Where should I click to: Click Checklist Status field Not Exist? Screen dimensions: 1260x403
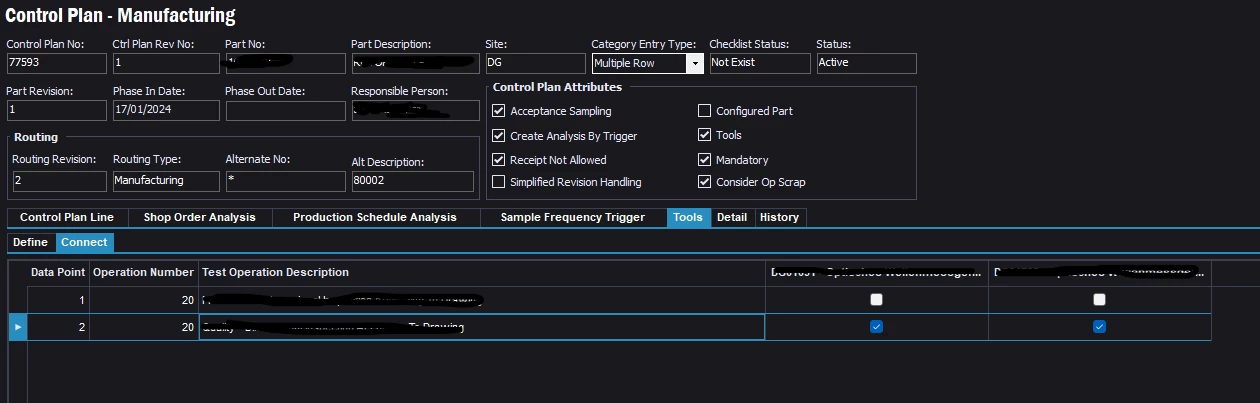point(759,63)
